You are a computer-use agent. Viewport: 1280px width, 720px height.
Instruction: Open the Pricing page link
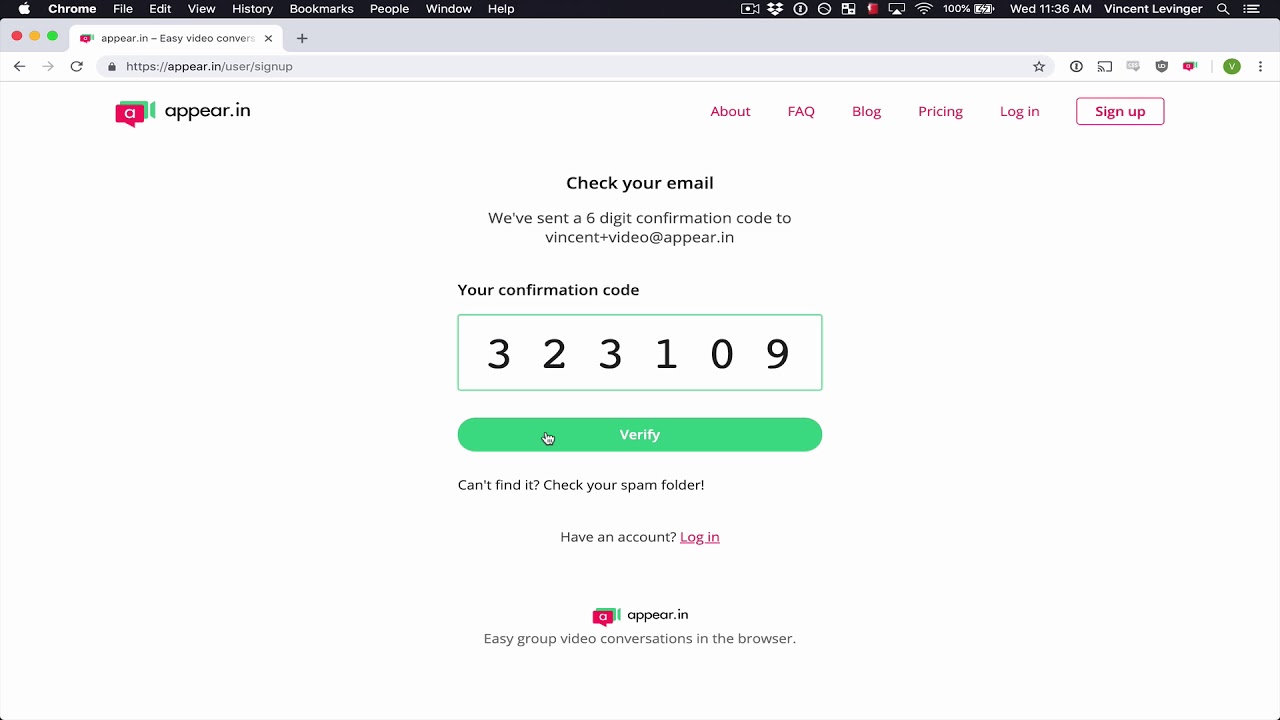[x=940, y=111]
